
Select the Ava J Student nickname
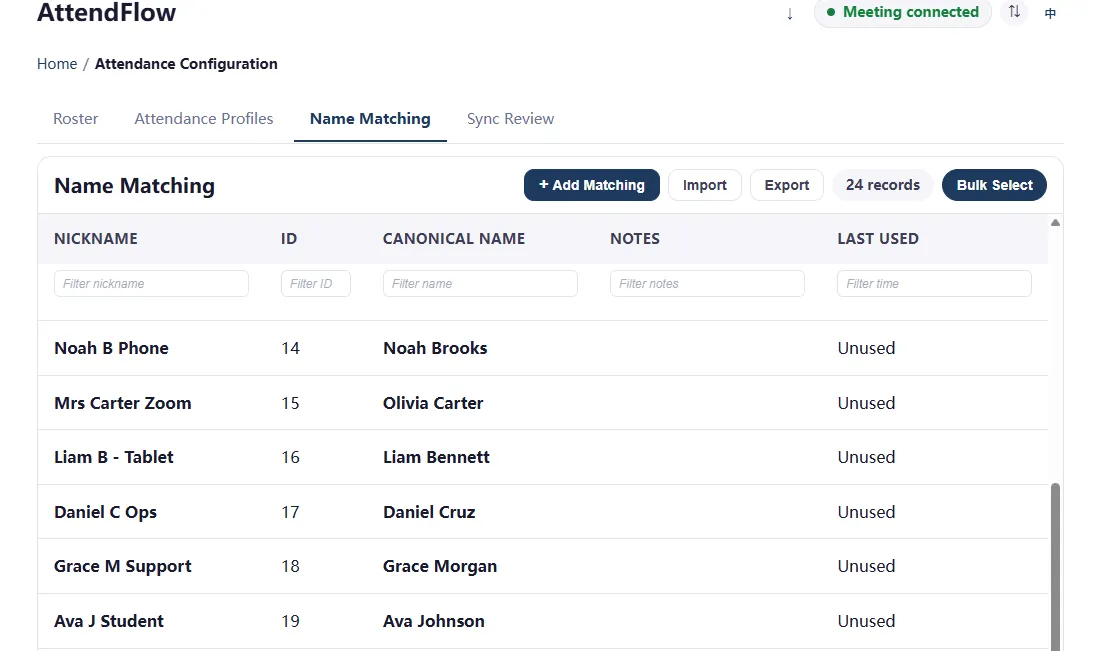(x=108, y=621)
